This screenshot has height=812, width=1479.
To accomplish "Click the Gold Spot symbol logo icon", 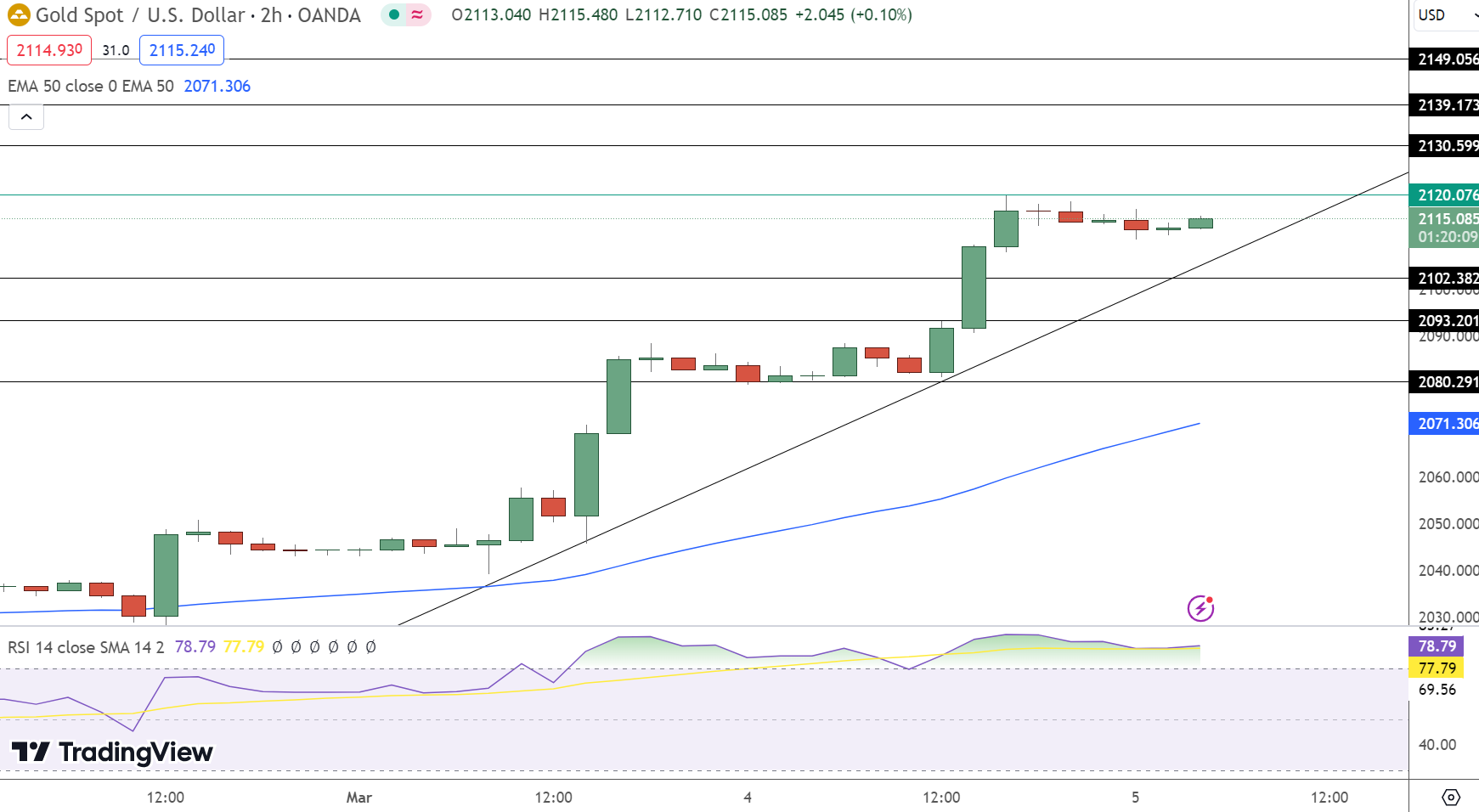I will [x=20, y=14].
